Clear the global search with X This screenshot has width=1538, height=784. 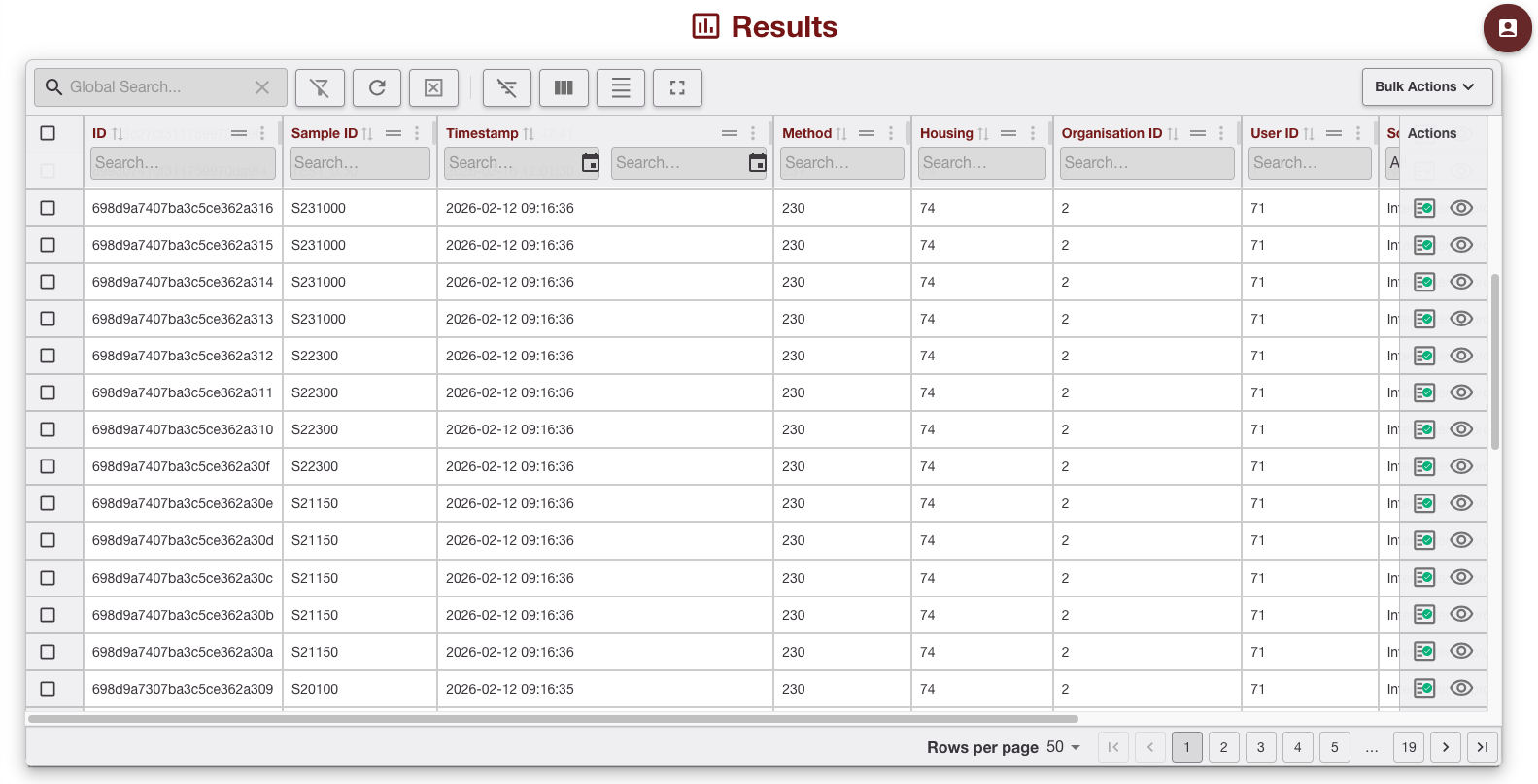pyautogui.click(x=262, y=87)
